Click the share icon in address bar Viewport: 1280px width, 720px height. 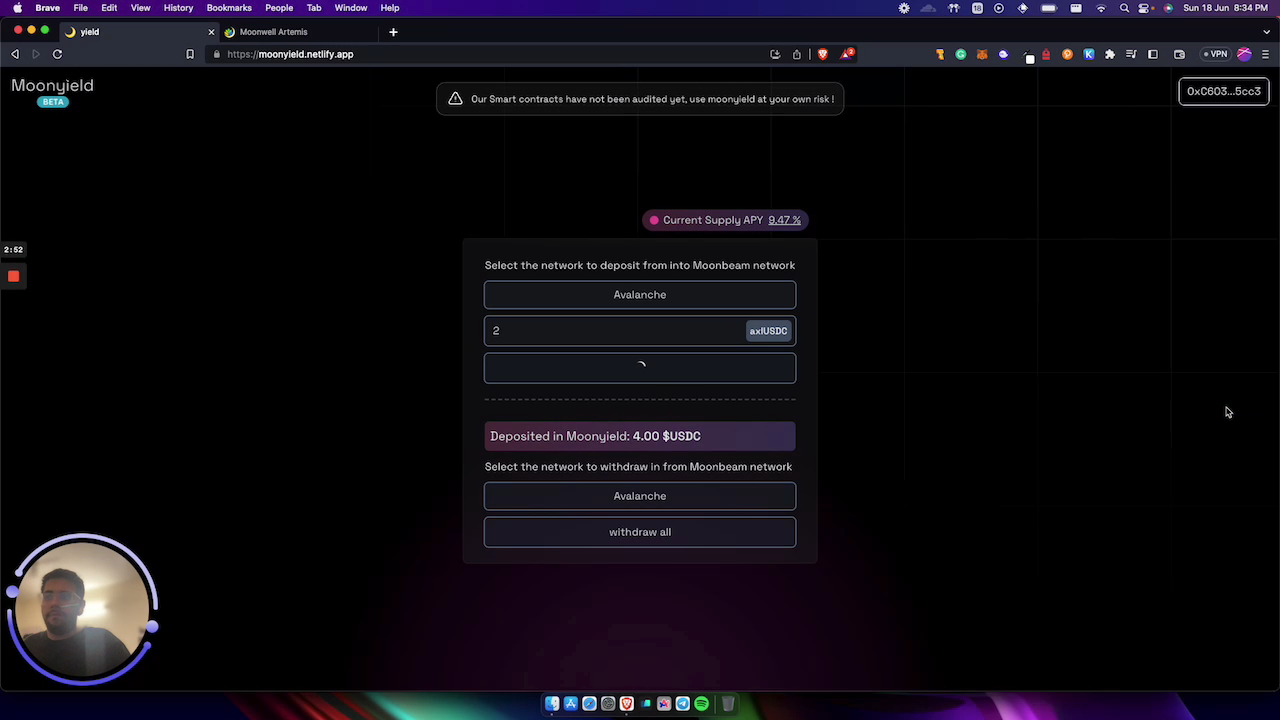click(797, 54)
